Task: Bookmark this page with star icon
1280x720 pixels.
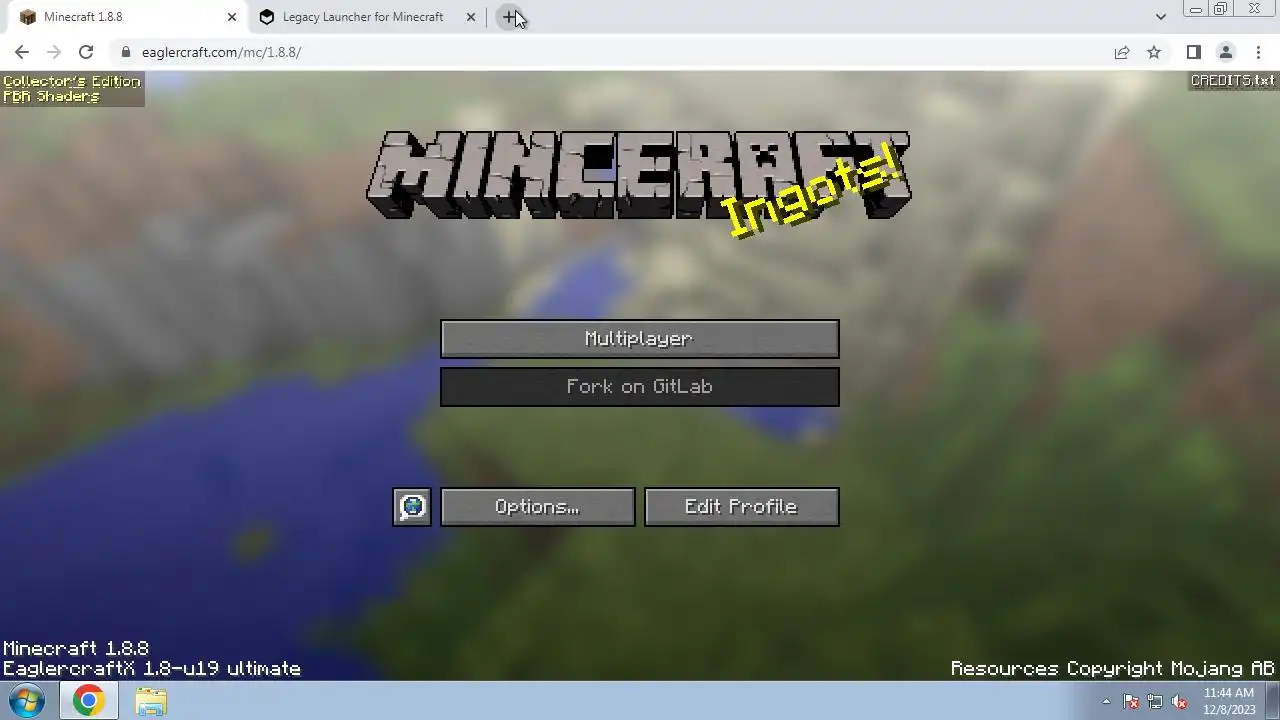Action: click(1154, 52)
